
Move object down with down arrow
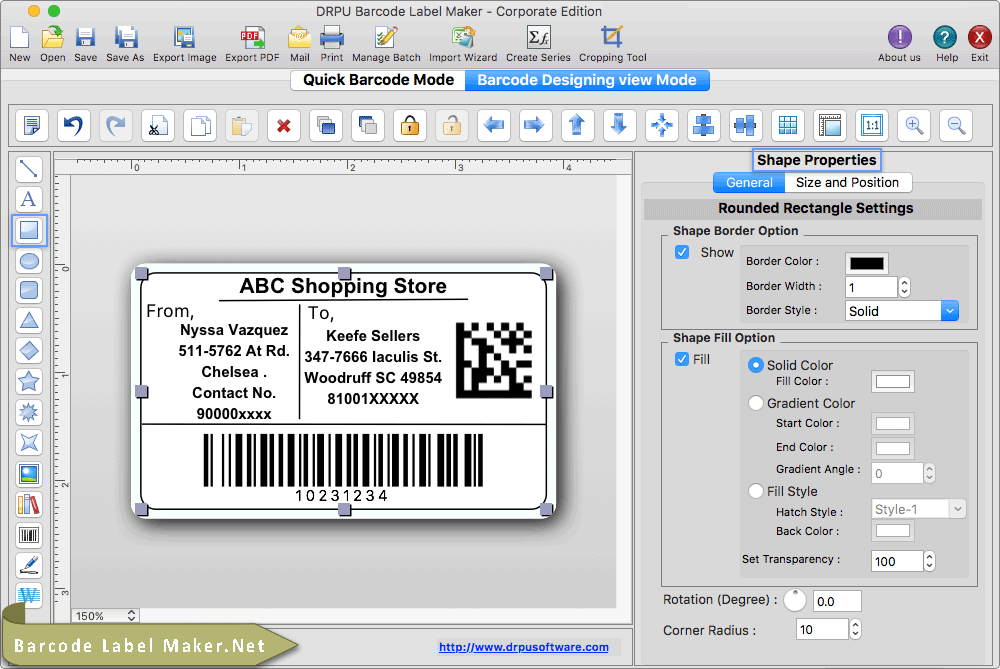point(619,125)
